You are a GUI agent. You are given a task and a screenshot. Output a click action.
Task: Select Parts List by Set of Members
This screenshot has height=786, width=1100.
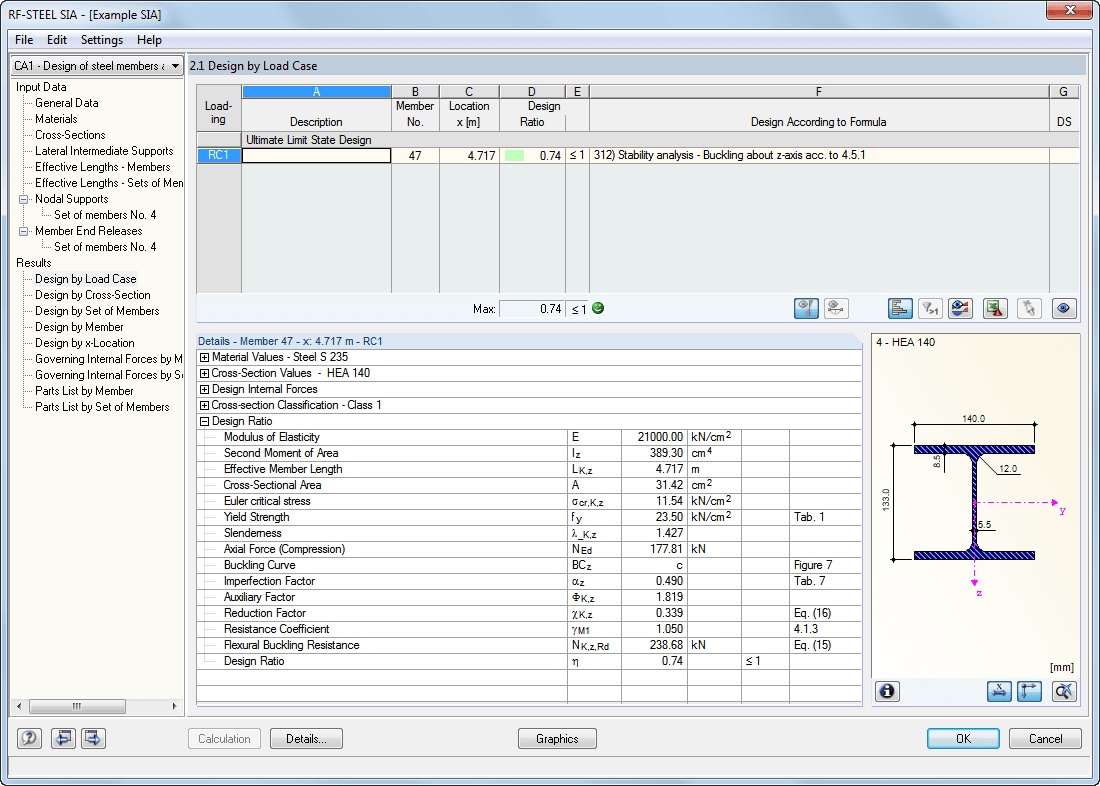pos(102,408)
